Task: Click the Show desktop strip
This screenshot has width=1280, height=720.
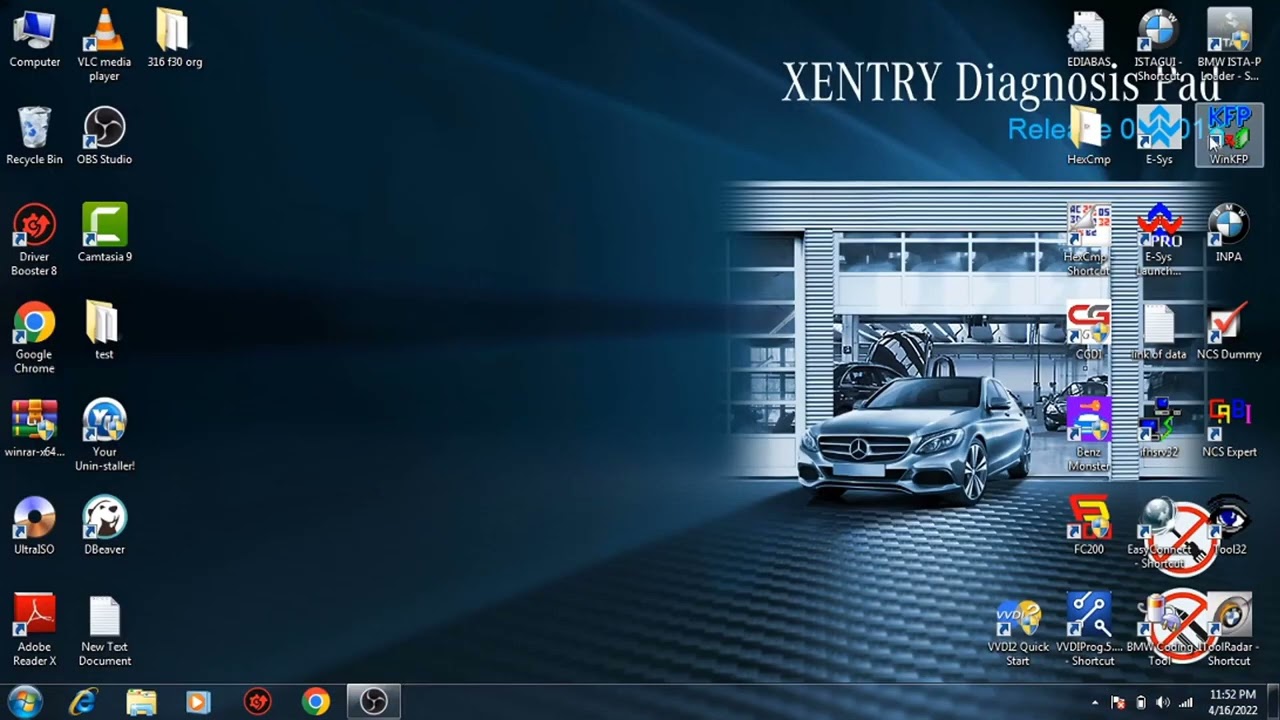Action: (x=1272, y=702)
